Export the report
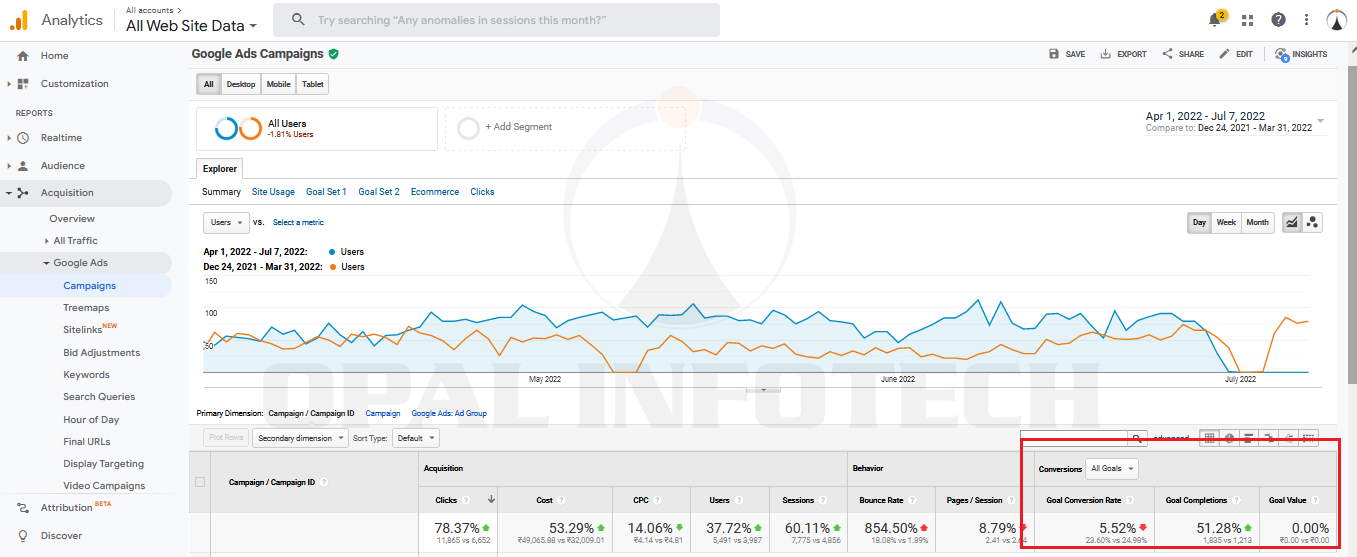 pos(1124,54)
